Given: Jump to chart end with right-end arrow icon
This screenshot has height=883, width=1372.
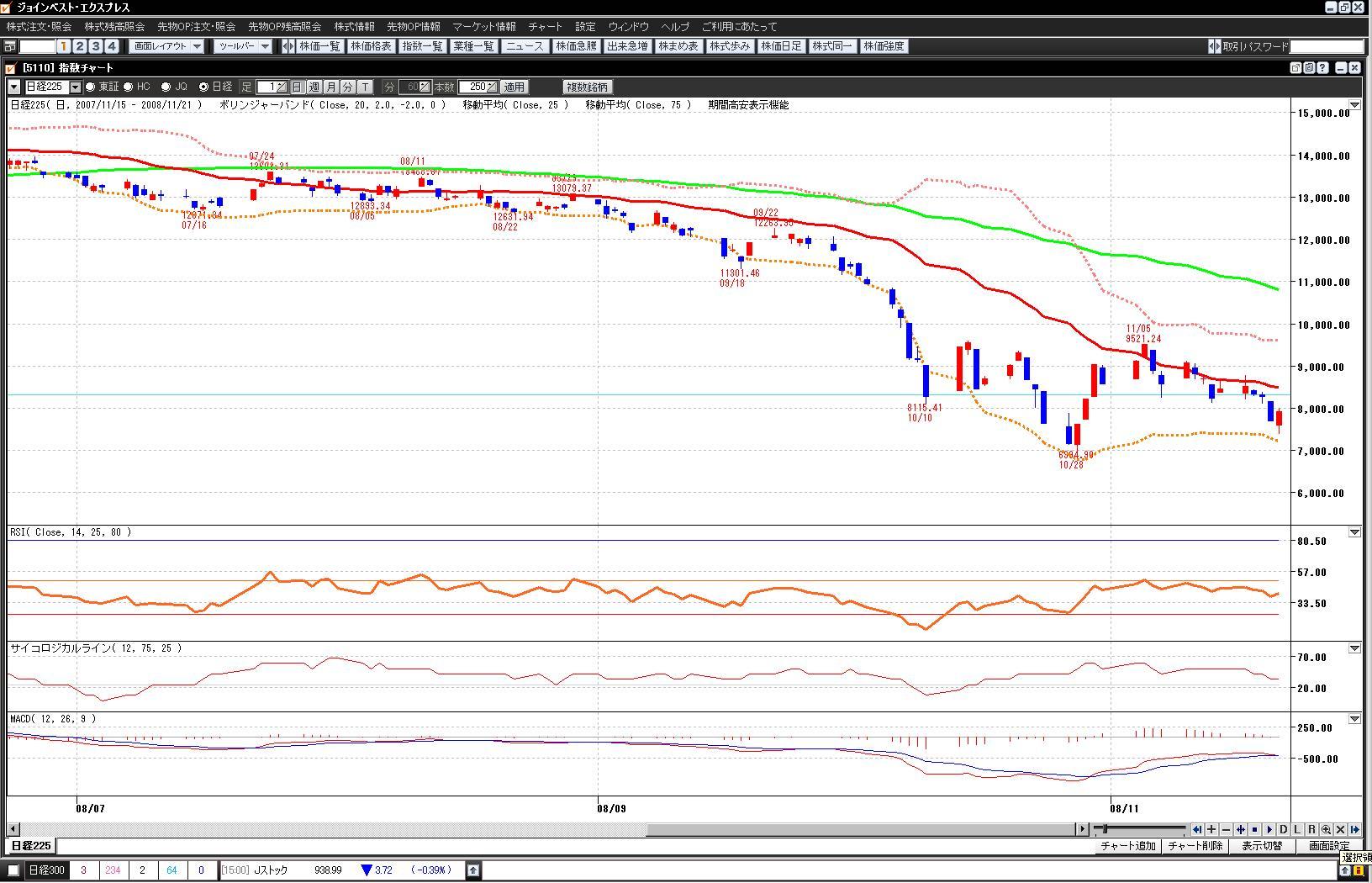Looking at the screenshot, I should coord(1354,829).
